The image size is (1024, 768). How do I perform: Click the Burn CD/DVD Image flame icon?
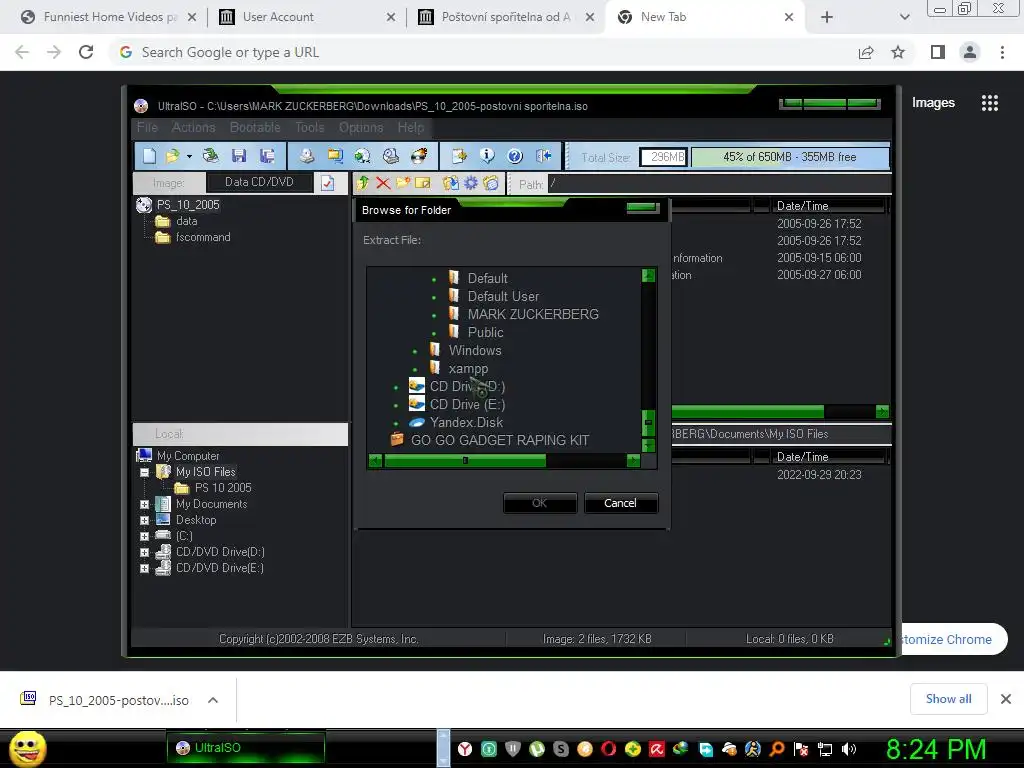pos(419,155)
